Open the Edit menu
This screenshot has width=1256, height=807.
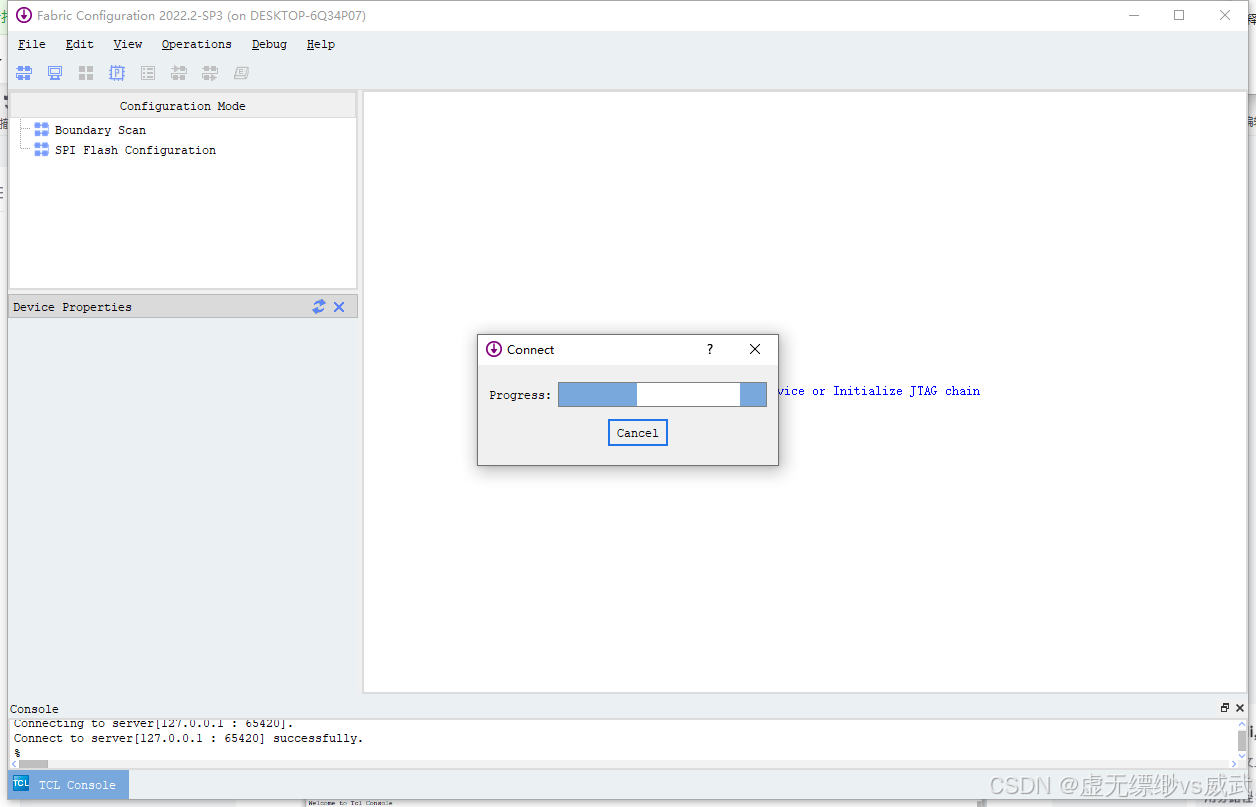[80, 44]
